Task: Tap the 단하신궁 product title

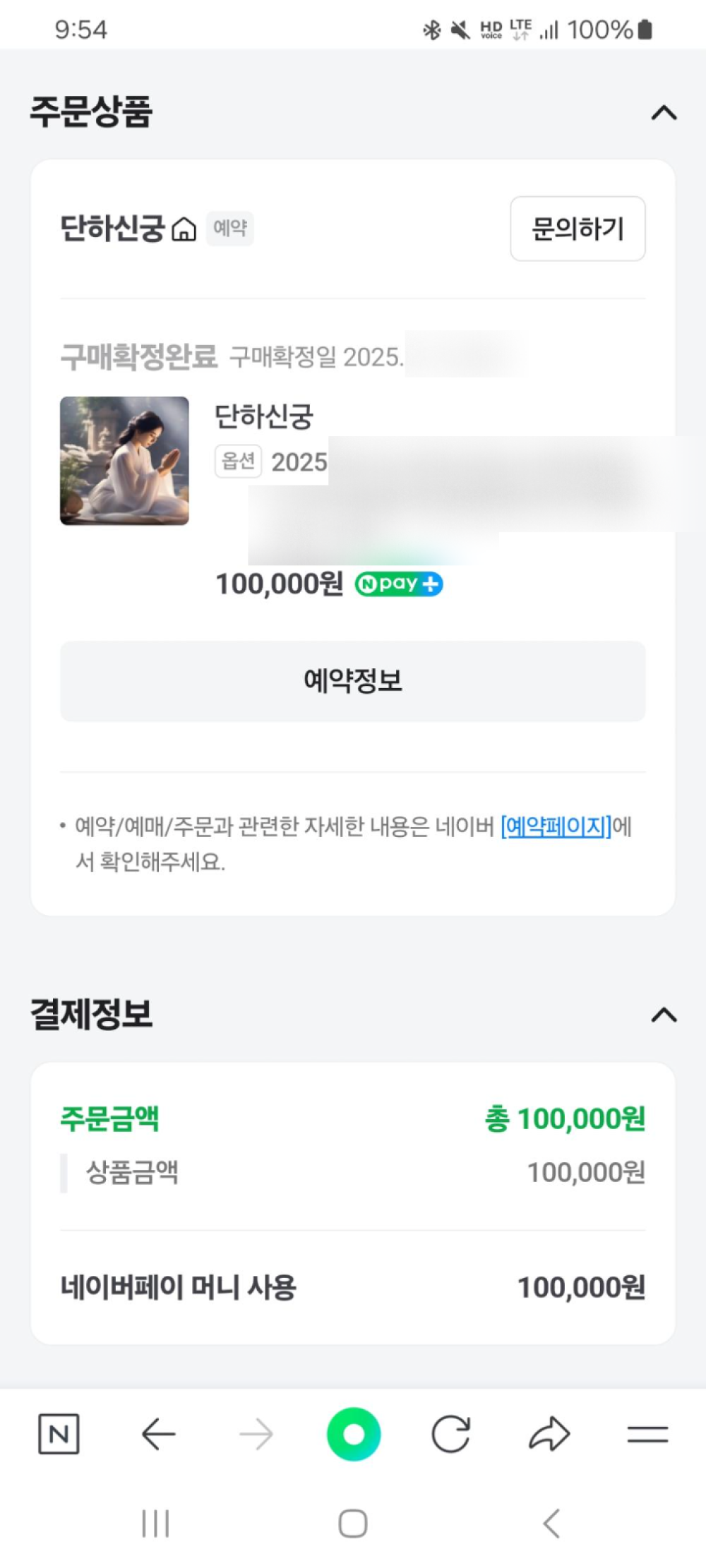Action: point(264,416)
